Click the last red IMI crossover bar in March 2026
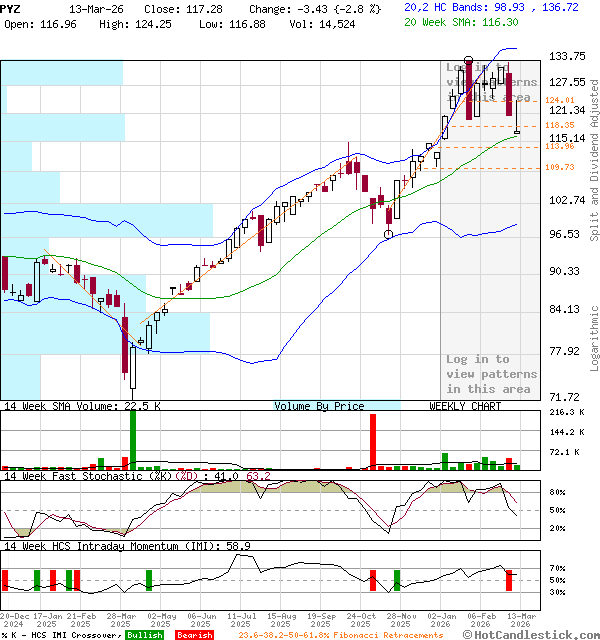Image resolution: width=600 pixels, height=640 pixels. [x=509, y=580]
